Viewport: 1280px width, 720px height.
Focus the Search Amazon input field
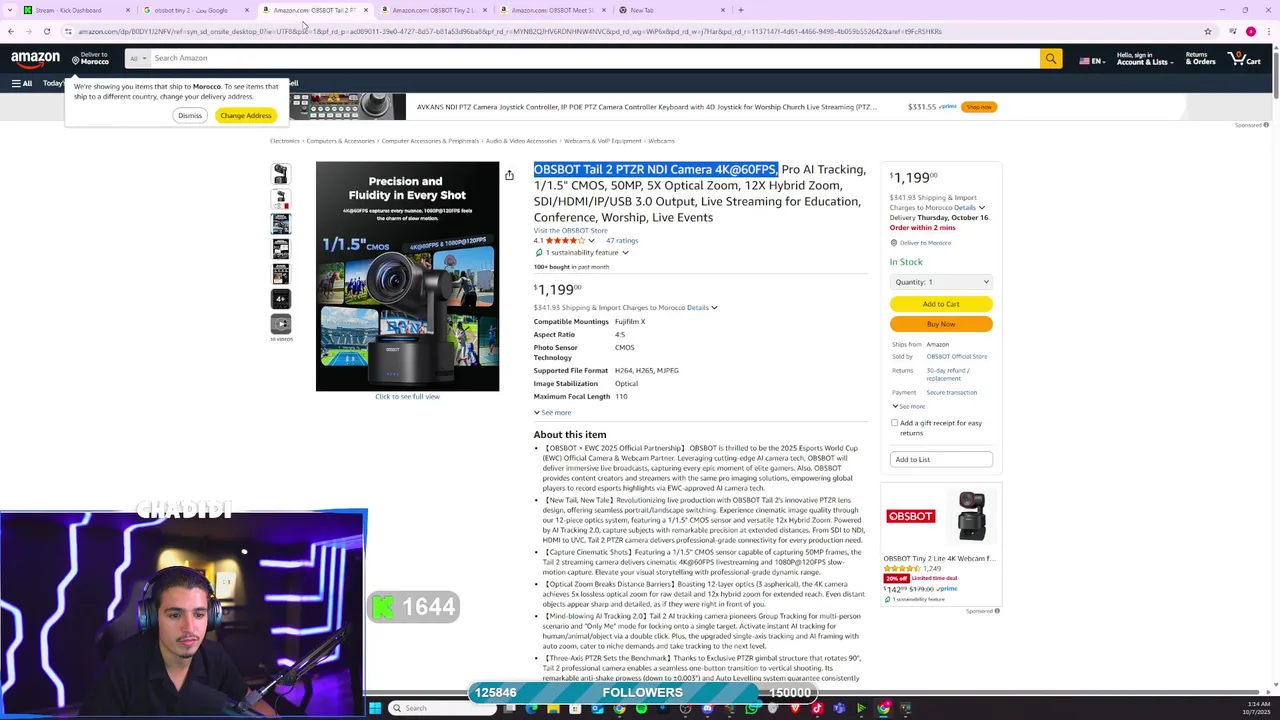coord(595,58)
